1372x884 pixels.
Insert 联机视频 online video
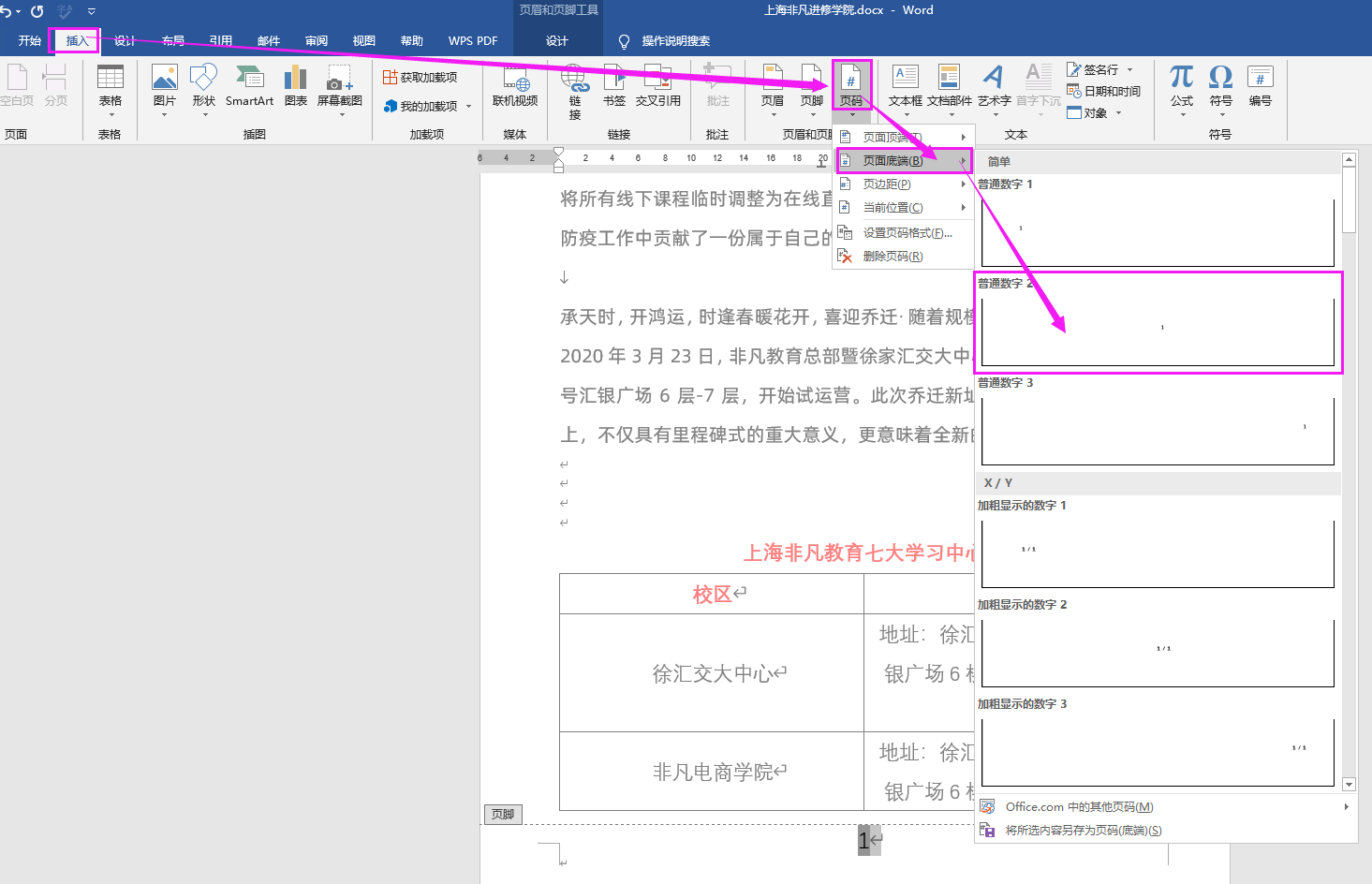pos(515,86)
